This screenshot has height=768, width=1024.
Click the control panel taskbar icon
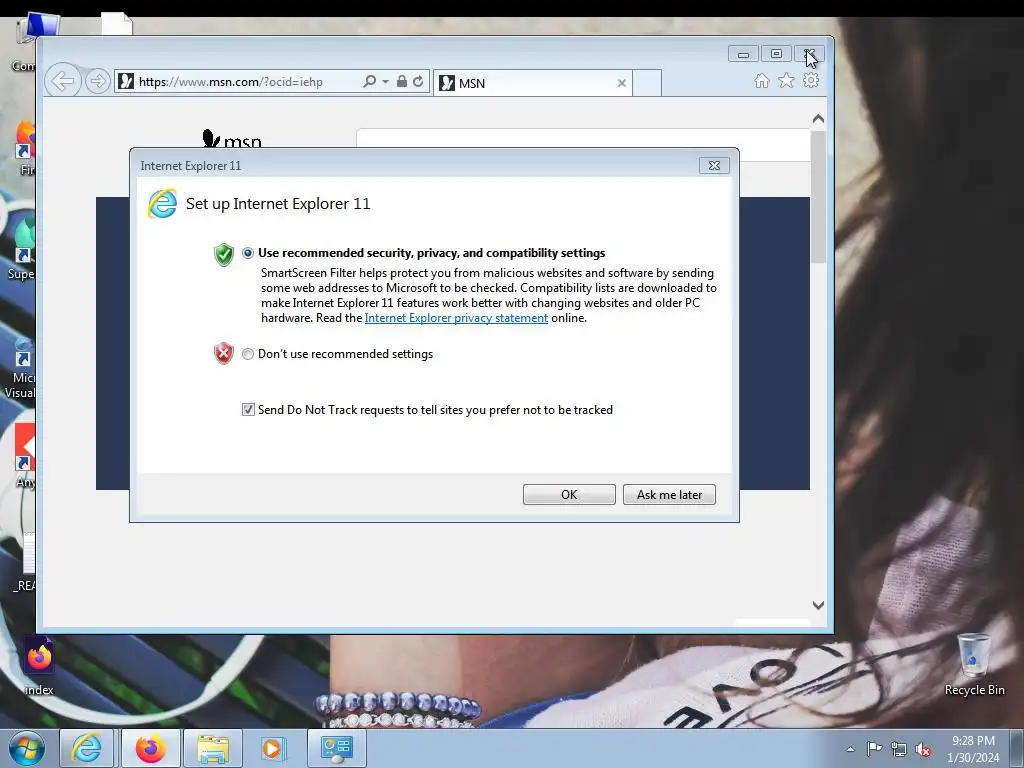coord(336,748)
